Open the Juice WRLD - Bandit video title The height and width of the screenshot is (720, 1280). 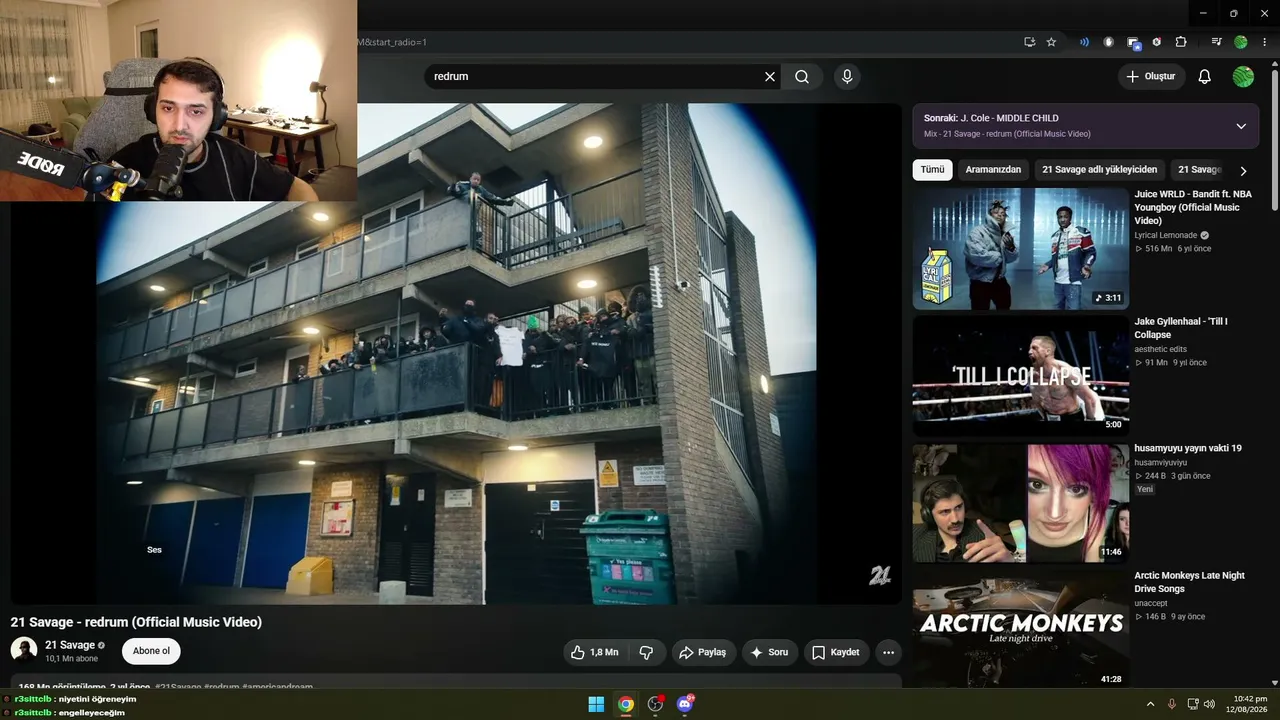pos(1193,207)
